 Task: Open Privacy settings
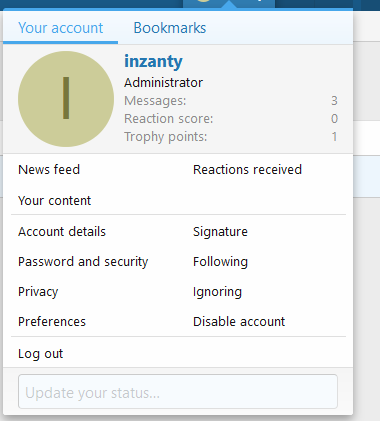coord(38,292)
